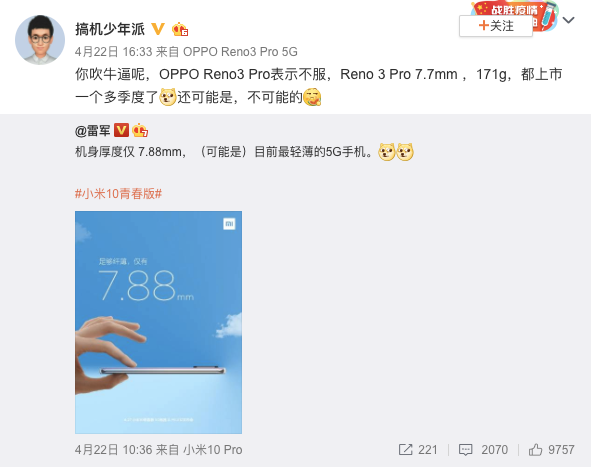Open comments via the 2070 speech bubble icon
This screenshot has width=591, height=469.
465,449
